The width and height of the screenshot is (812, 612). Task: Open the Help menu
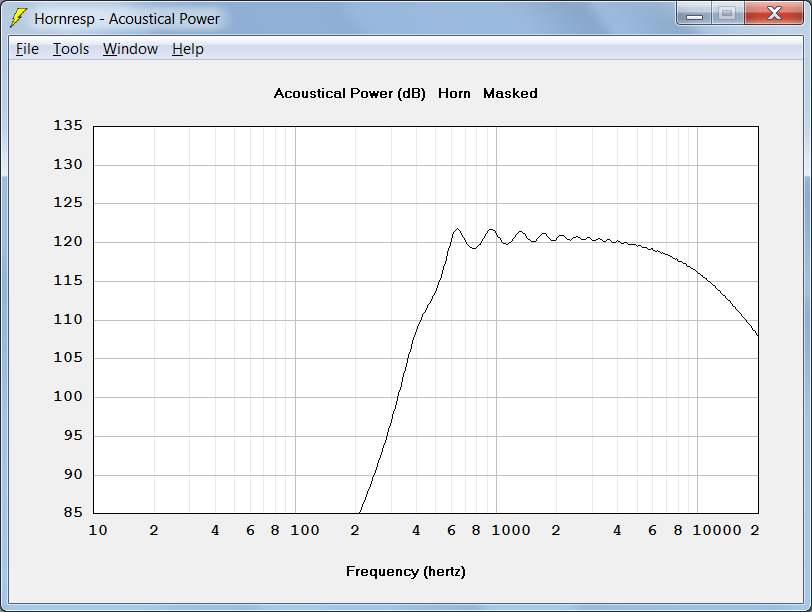187,49
